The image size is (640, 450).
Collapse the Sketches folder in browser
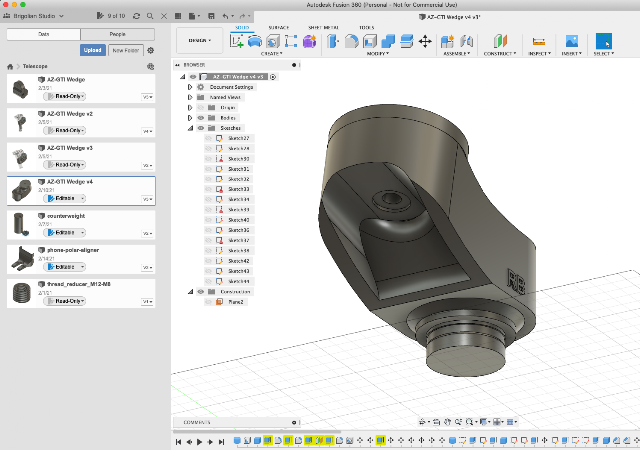190,128
